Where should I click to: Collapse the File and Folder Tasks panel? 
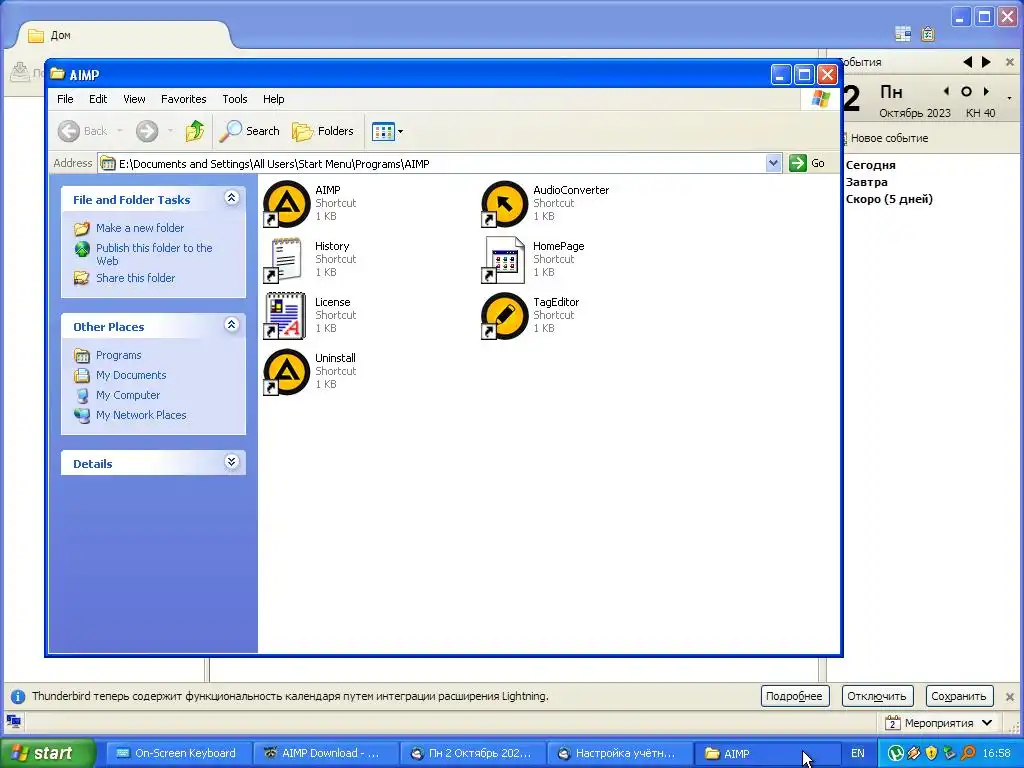(x=231, y=198)
